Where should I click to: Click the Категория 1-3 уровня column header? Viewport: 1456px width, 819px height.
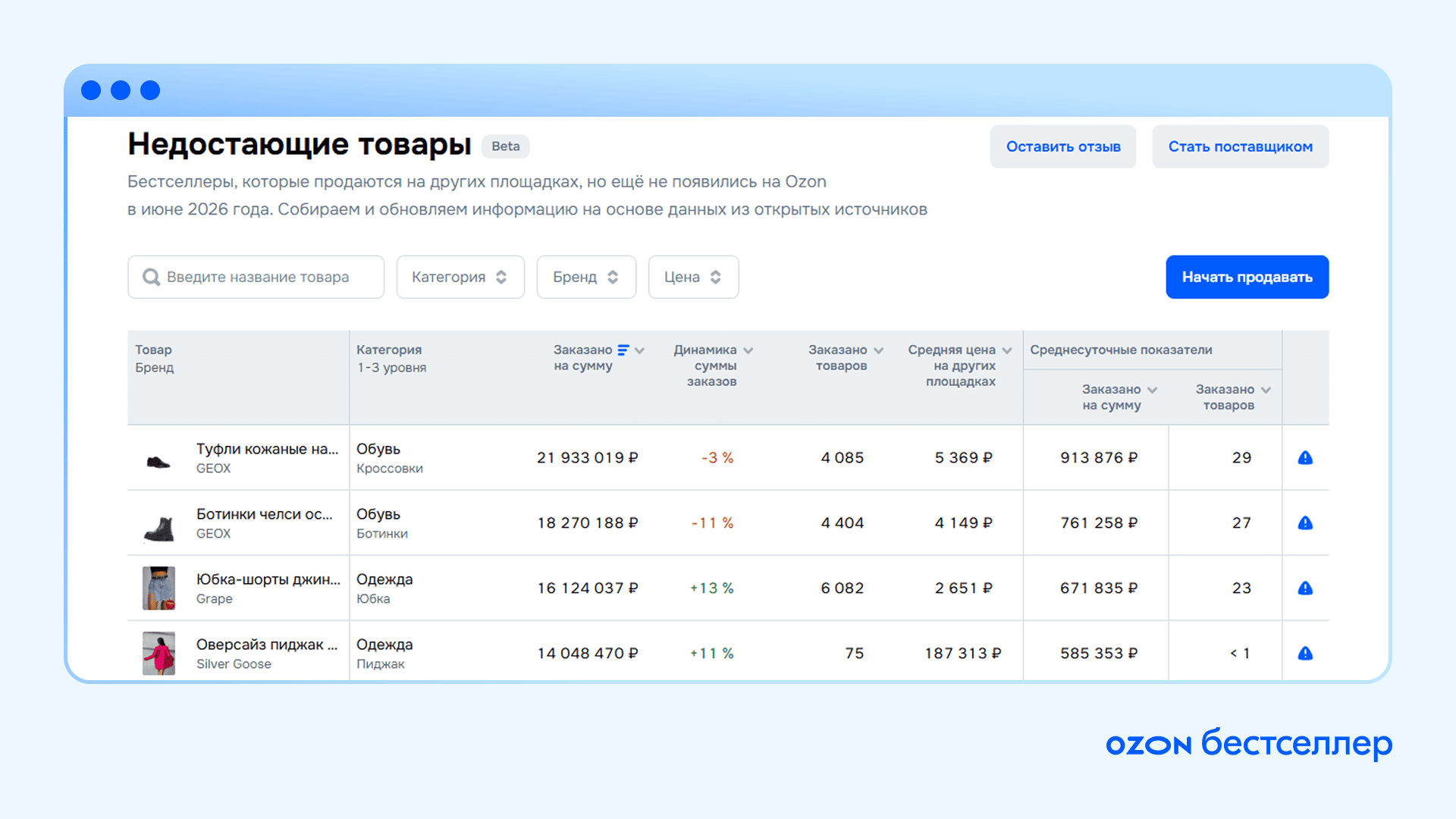(x=391, y=358)
